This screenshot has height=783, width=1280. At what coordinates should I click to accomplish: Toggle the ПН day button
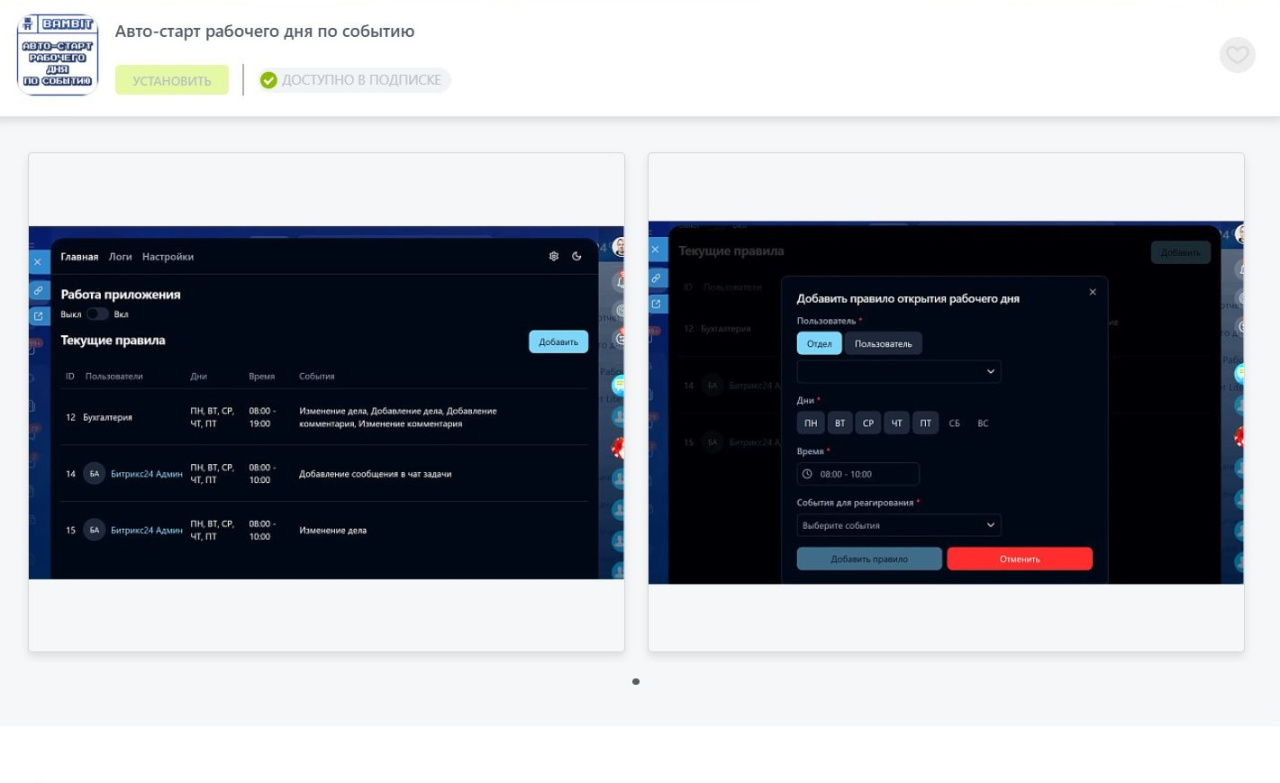[810, 423]
